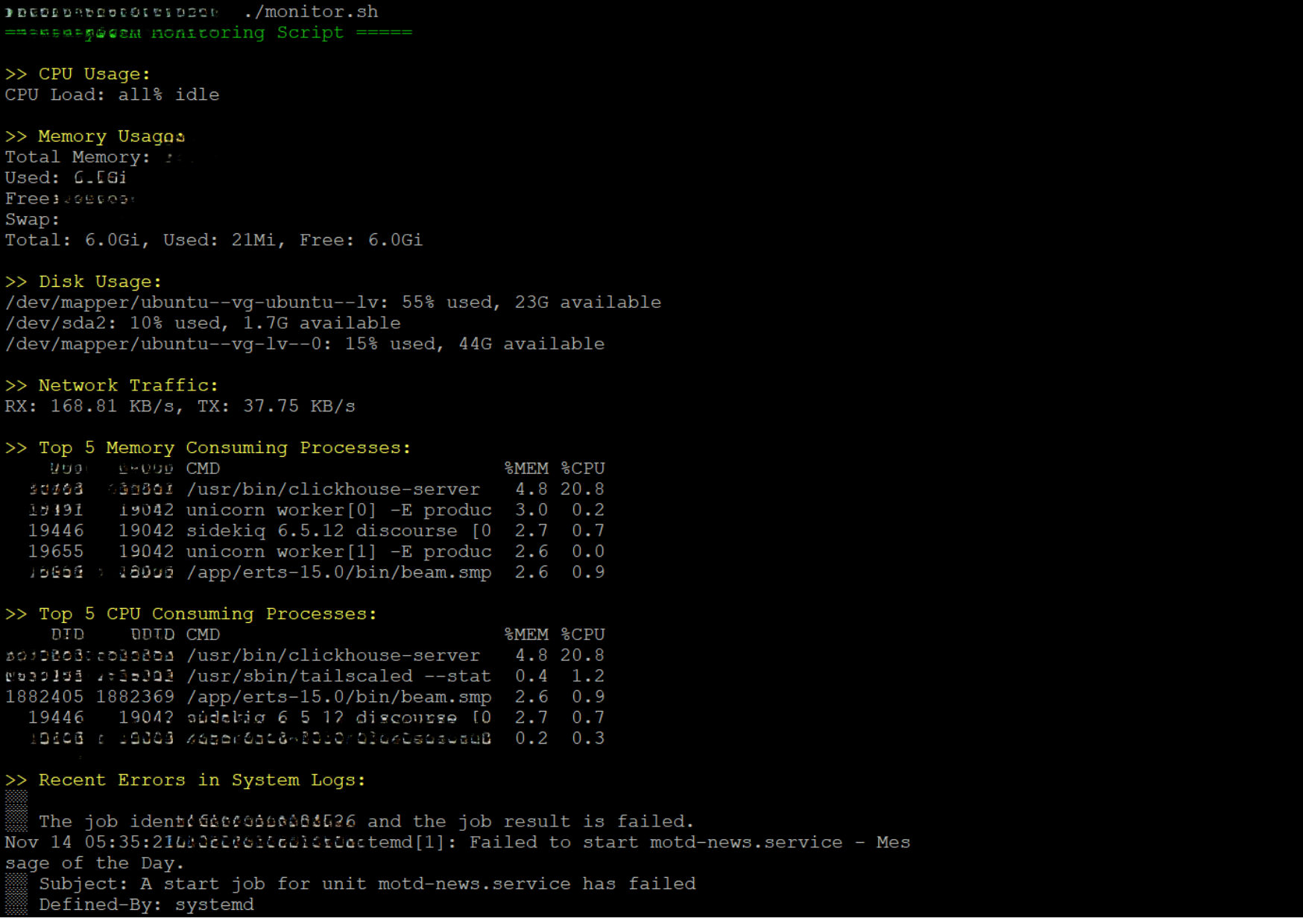This screenshot has width=1303, height=924.
Task: Click the '>> Network Traffic:' heading
Action: (x=112, y=385)
